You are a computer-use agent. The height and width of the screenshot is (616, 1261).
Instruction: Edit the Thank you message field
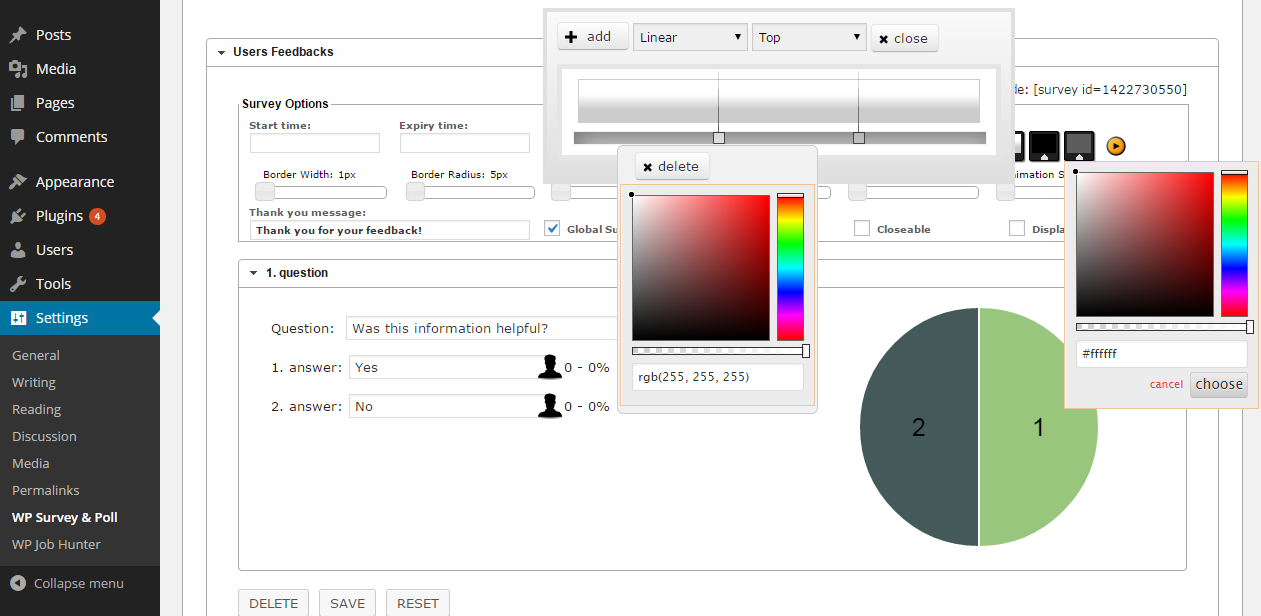[389, 230]
